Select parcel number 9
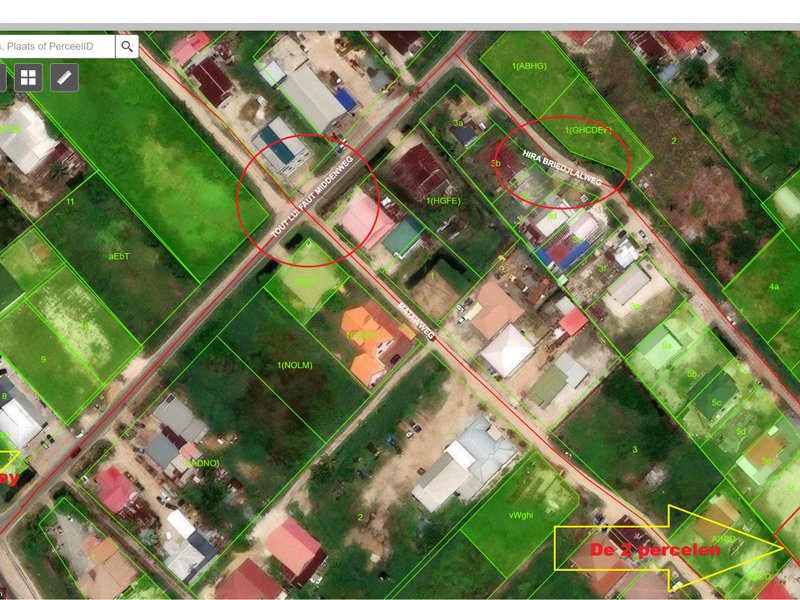Image resolution: width=800 pixels, height=600 pixels. (43, 358)
